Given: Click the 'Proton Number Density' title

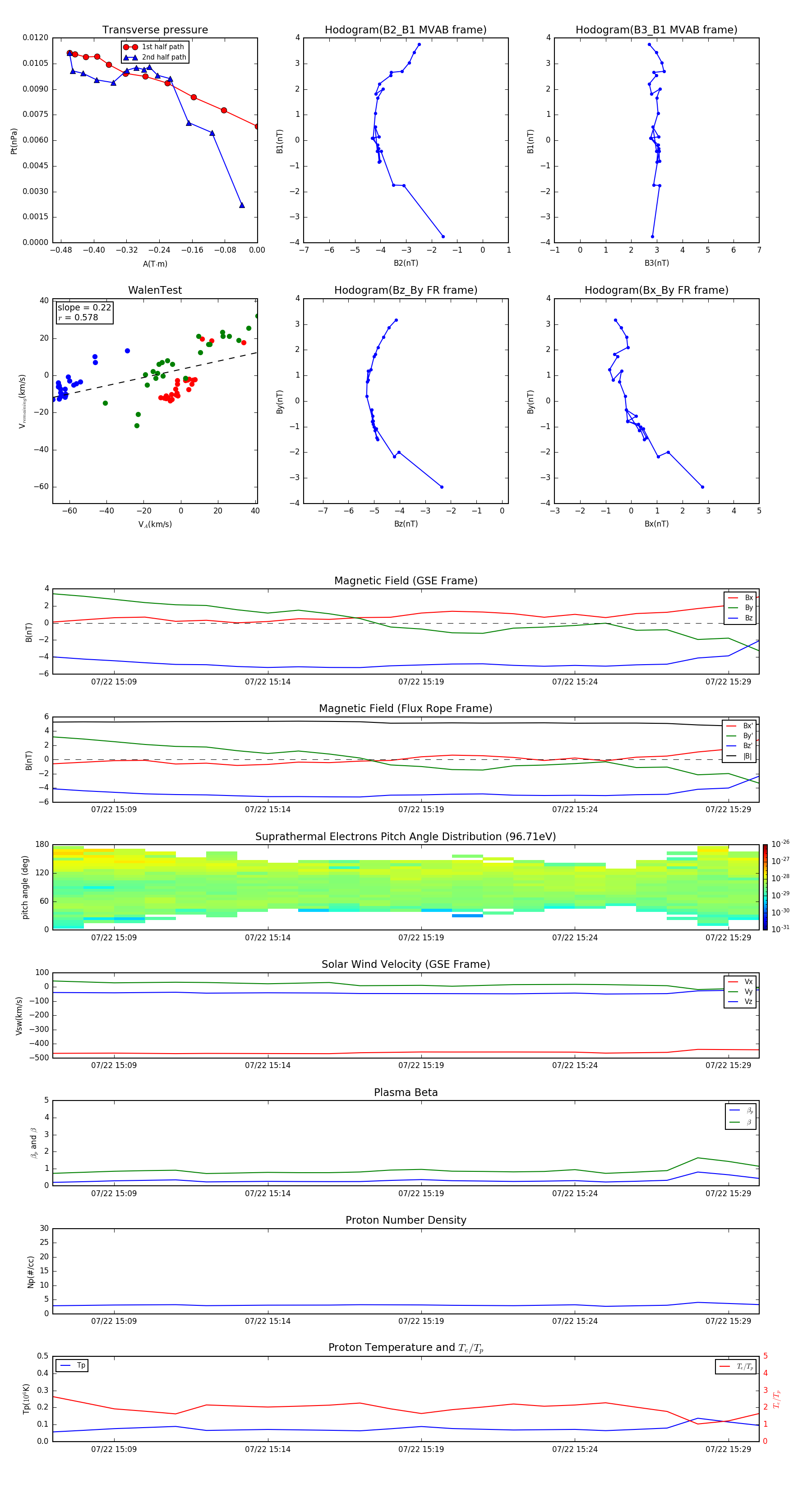Looking at the screenshot, I should 406,1220.
